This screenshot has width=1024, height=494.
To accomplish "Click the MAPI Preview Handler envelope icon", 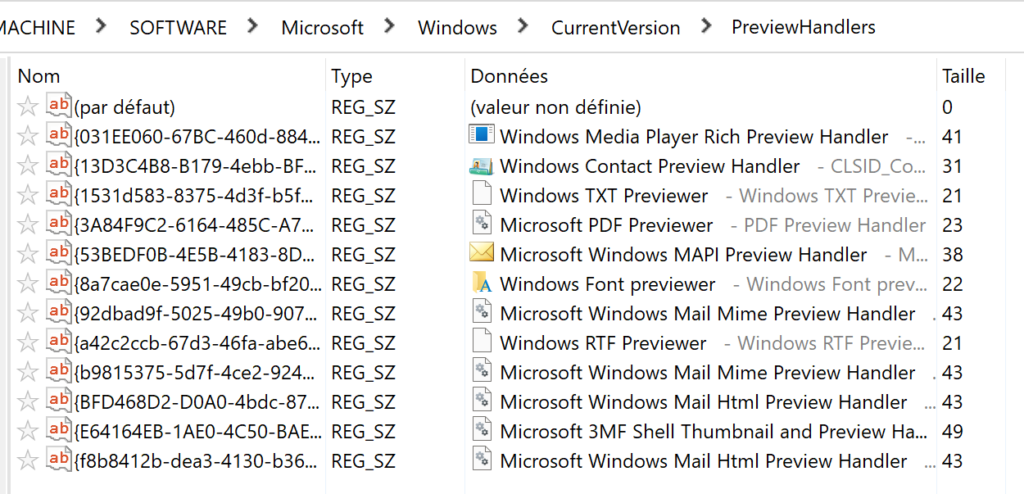I will (482, 253).
